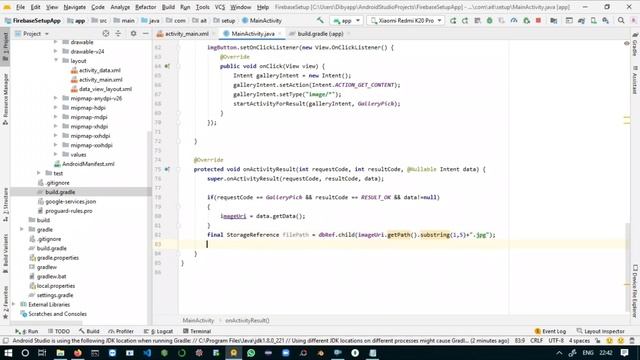Expand the test folder
This screenshot has width=640, height=360.
(39, 173)
